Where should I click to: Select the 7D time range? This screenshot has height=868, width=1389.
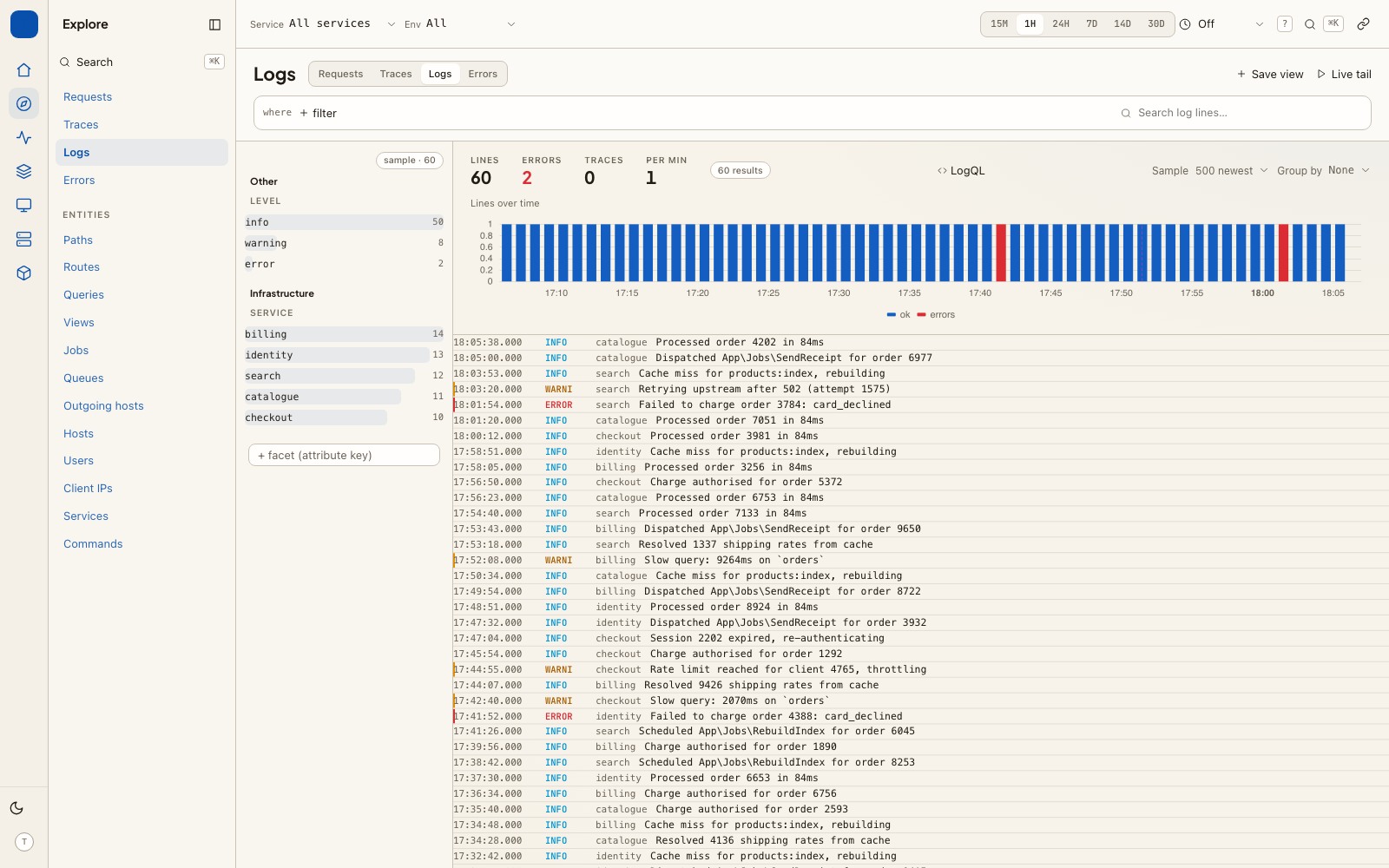tap(1092, 24)
